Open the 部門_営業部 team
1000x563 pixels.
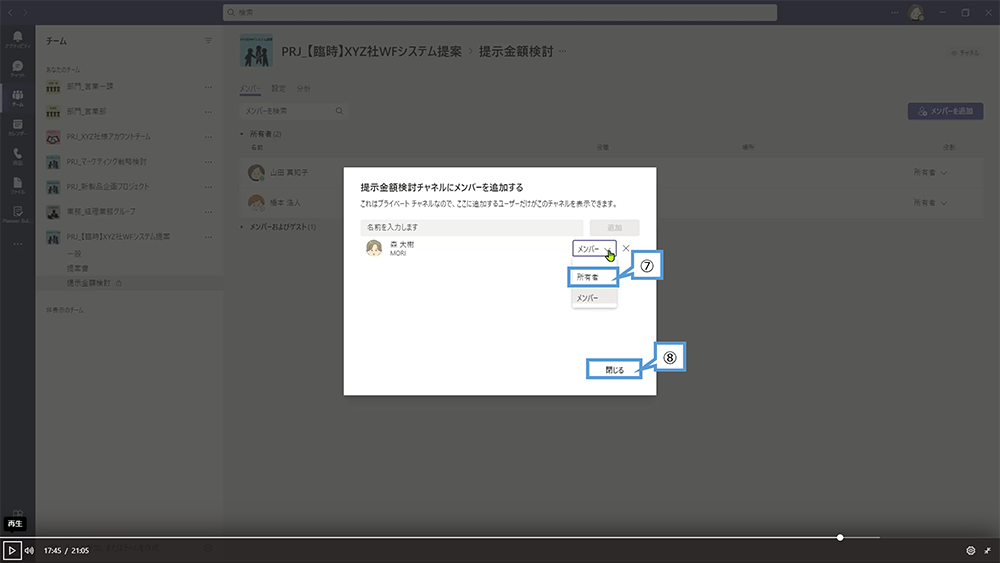pyautogui.click(x=86, y=112)
